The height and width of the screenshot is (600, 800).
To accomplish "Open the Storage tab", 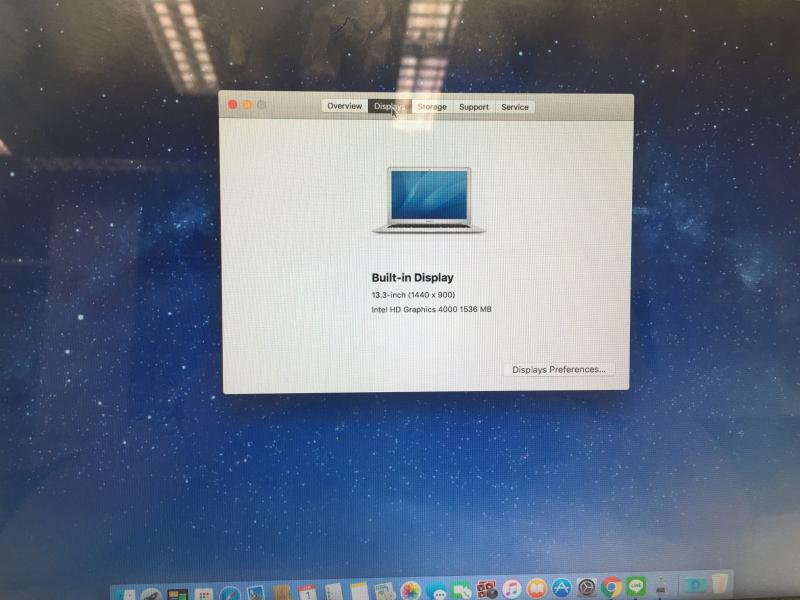I will point(432,107).
